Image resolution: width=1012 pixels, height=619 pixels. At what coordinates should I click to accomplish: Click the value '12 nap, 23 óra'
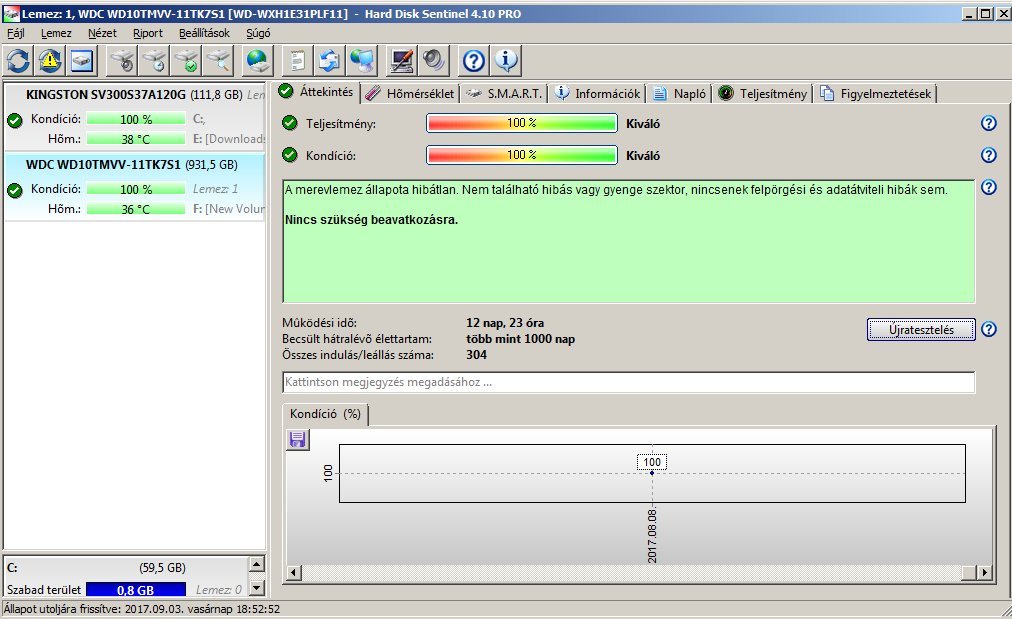coord(505,323)
